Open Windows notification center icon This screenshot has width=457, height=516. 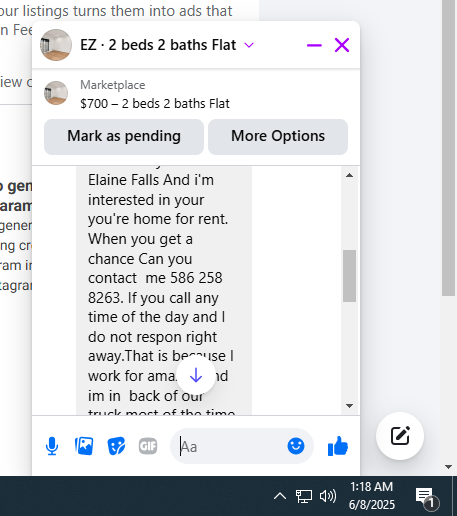point(426,497)
